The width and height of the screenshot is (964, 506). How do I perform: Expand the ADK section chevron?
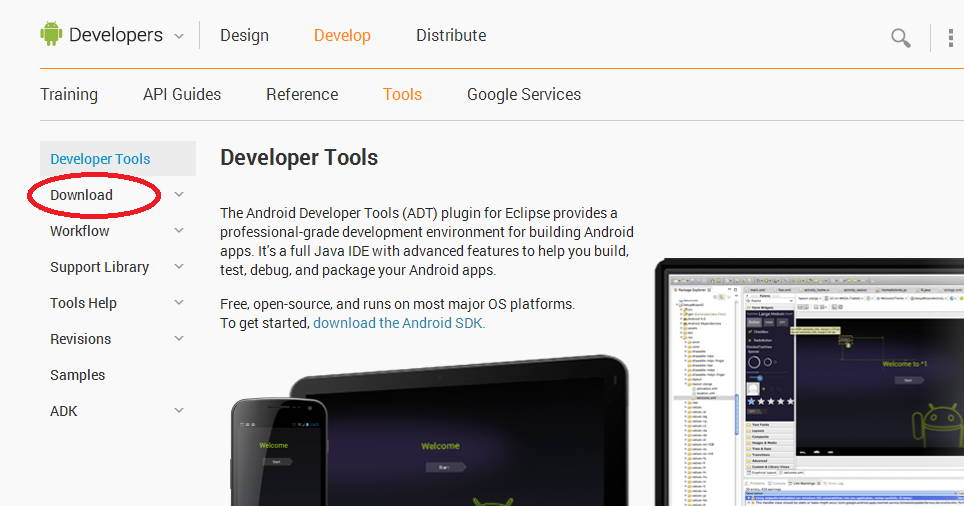179,410
